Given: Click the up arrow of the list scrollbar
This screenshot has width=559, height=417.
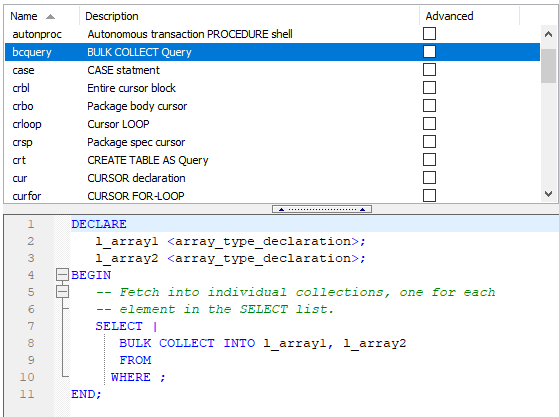Looking at the screenshot, I should 548,34.
